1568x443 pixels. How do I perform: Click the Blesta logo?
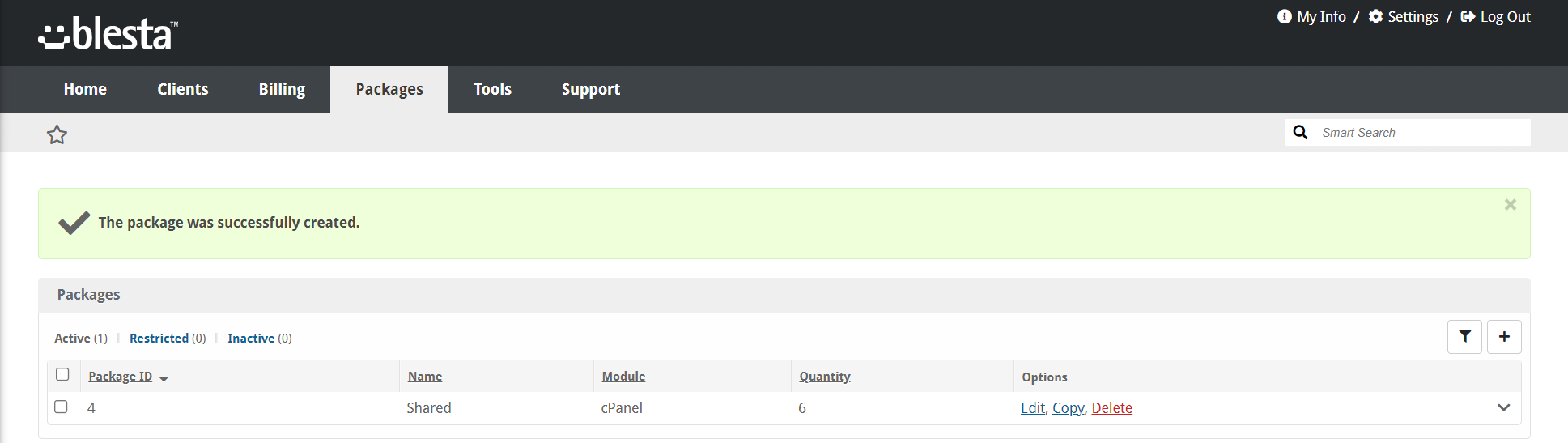(x=108, y=34)
